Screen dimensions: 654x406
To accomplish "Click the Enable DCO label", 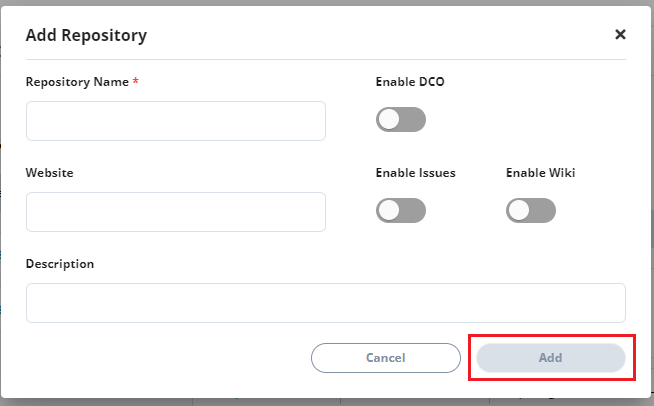I will 410,82.
